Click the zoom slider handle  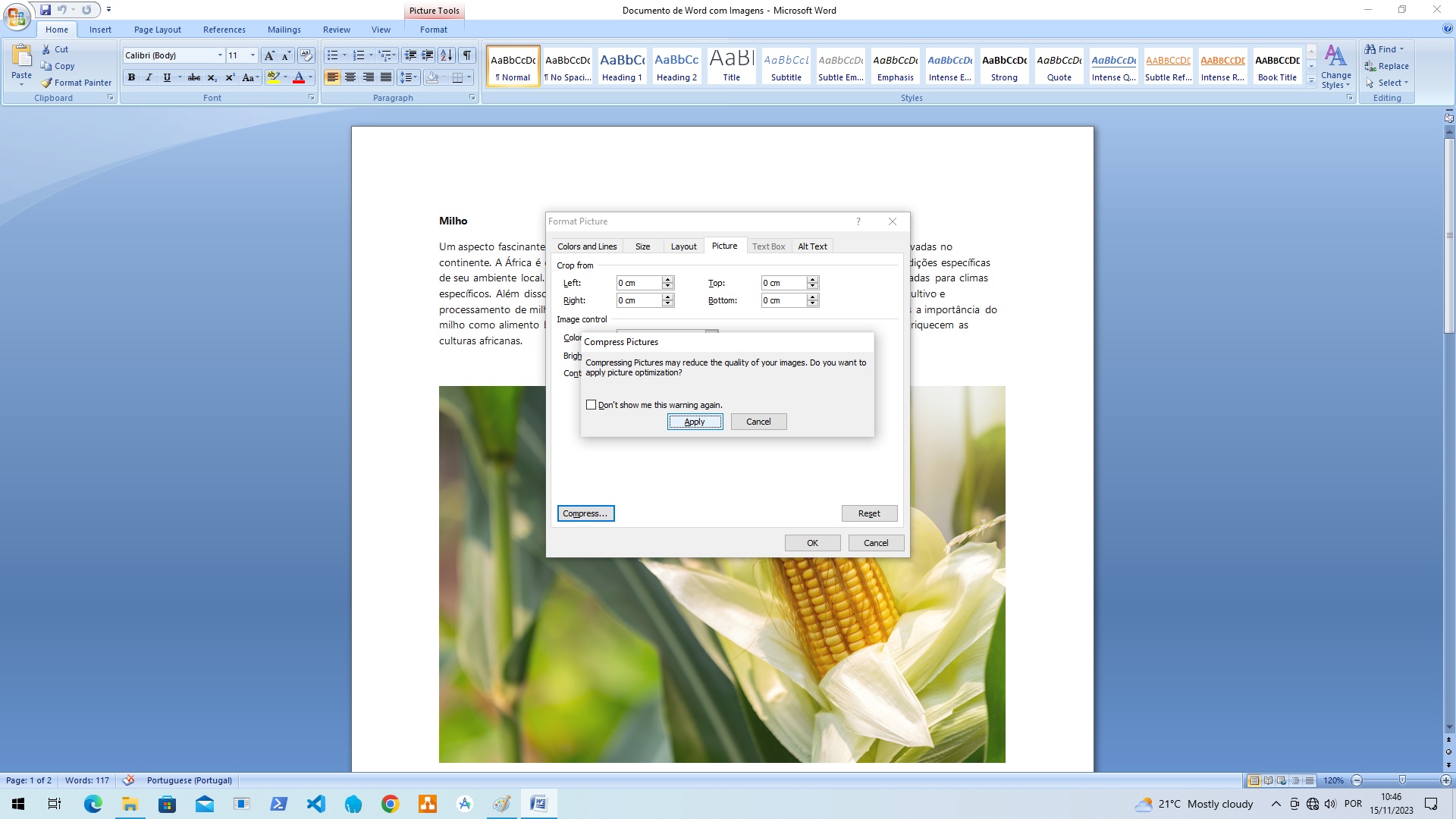[1402, 780]
